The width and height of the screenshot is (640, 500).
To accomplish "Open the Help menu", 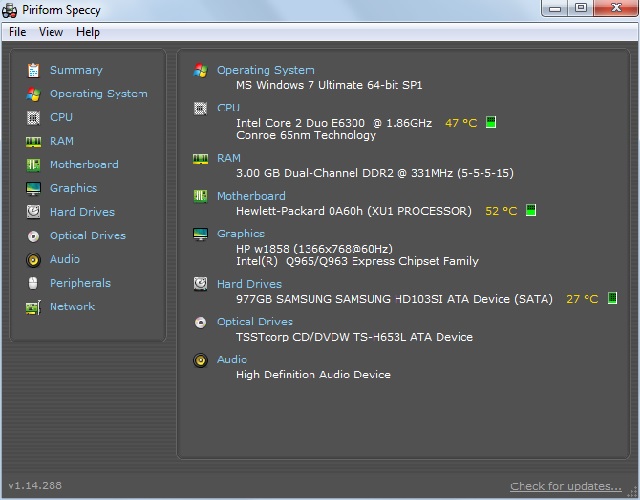I will (88, 32).
